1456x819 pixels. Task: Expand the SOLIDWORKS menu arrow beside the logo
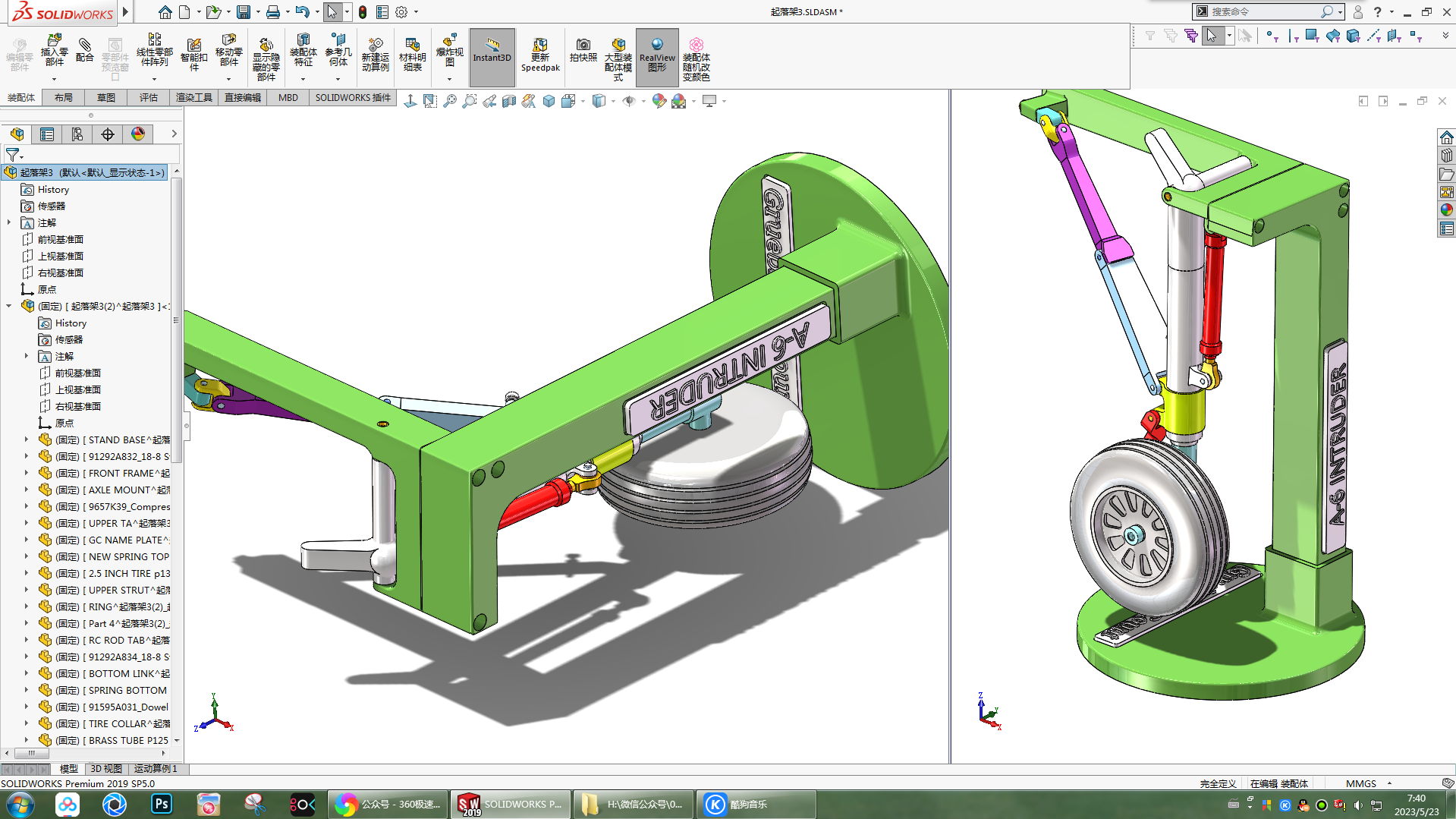(x=125, y=12)
